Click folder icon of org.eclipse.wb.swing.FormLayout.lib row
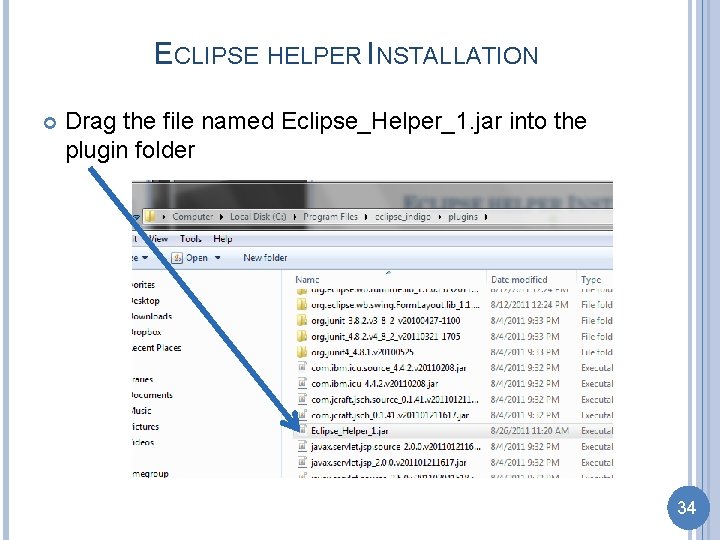Viewport: 720px width, 540px height. click(301, 304)
